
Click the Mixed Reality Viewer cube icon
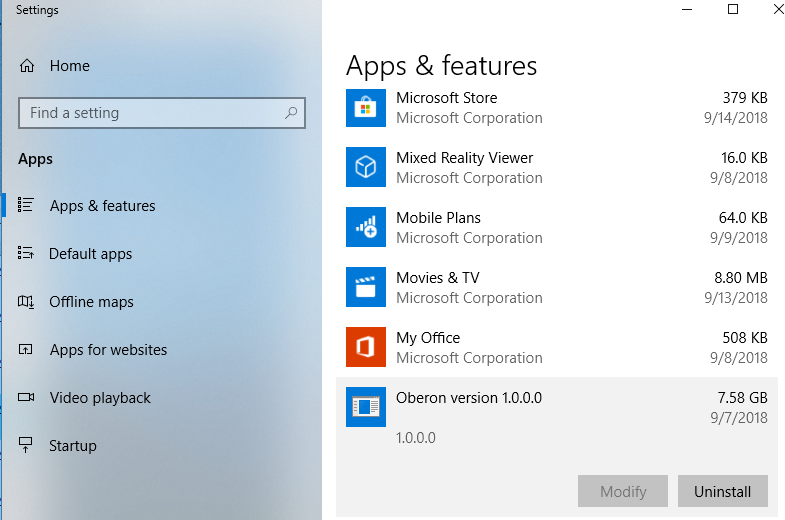pyautogui.click(x=366, y=167)
